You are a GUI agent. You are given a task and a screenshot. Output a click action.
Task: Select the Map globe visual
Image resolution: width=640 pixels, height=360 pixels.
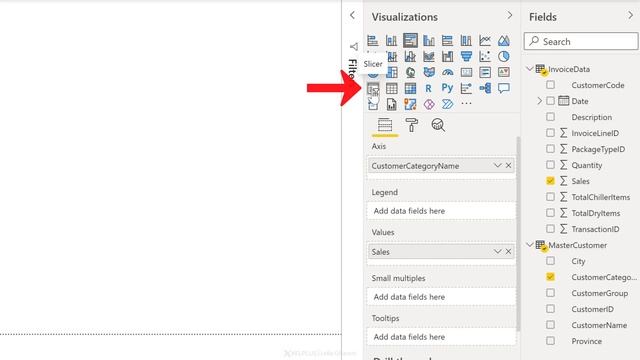pyautogui.click(x=410, y=72)
